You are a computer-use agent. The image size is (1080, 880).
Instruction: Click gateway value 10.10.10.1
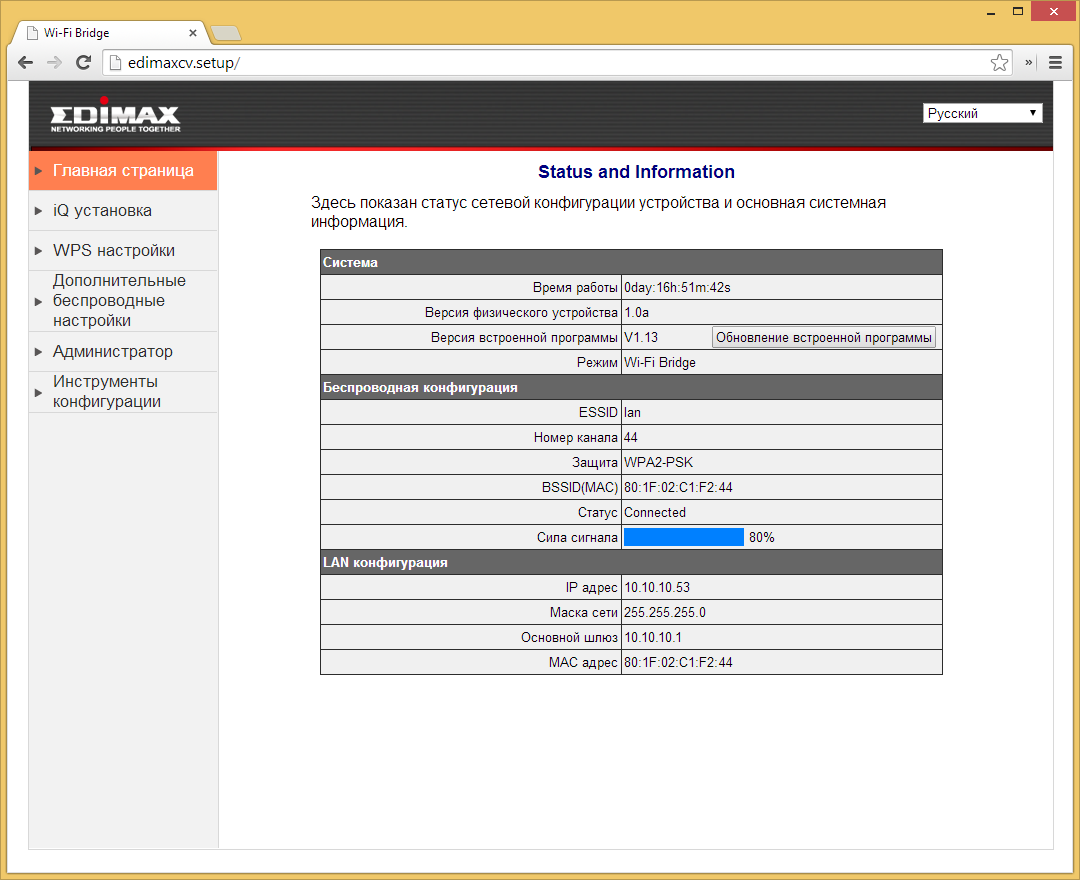click(653, 638)
